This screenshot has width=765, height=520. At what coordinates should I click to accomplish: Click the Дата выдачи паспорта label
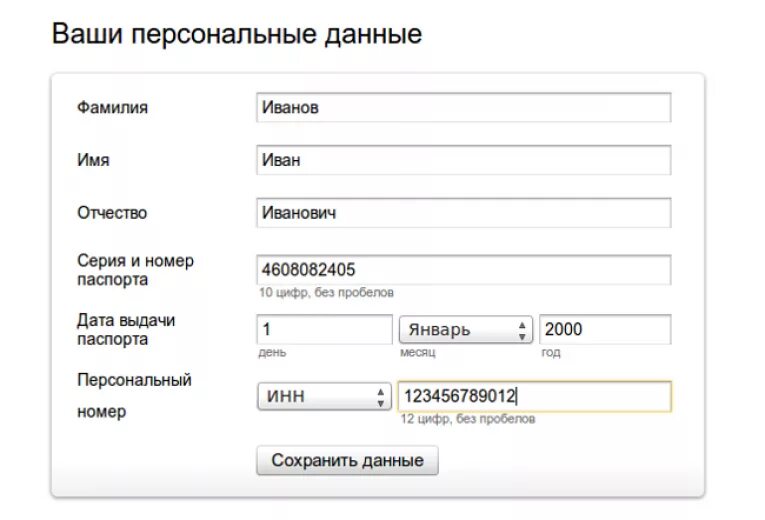[x=126, y=329]
